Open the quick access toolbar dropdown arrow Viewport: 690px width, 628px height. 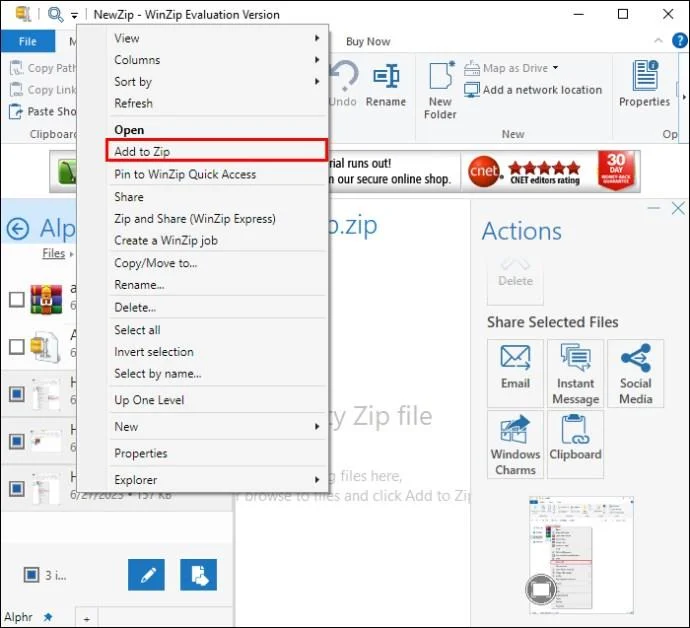74,15
